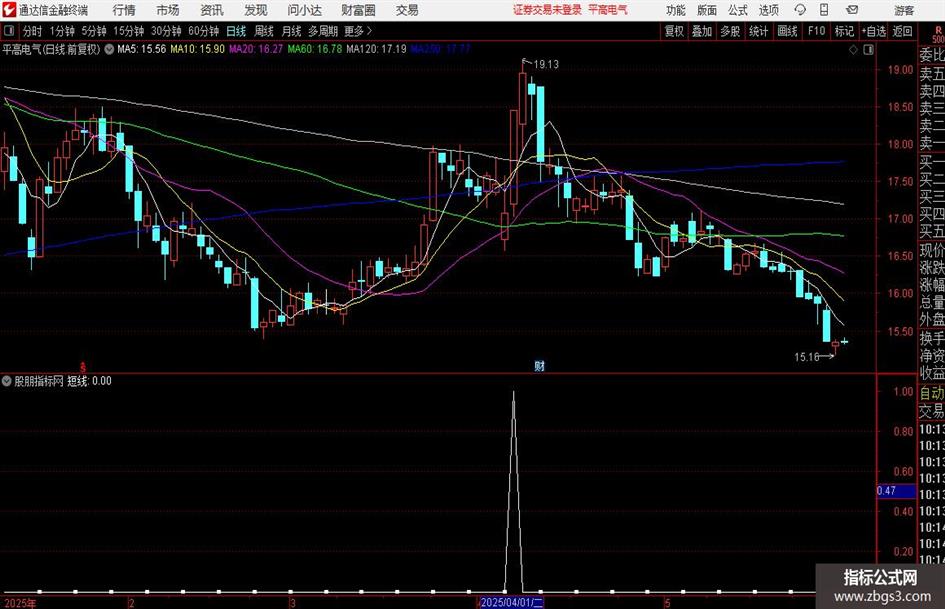Open the 财富圈 menu
The height and width of the screenshot is (609, 945).
[358, 10]
